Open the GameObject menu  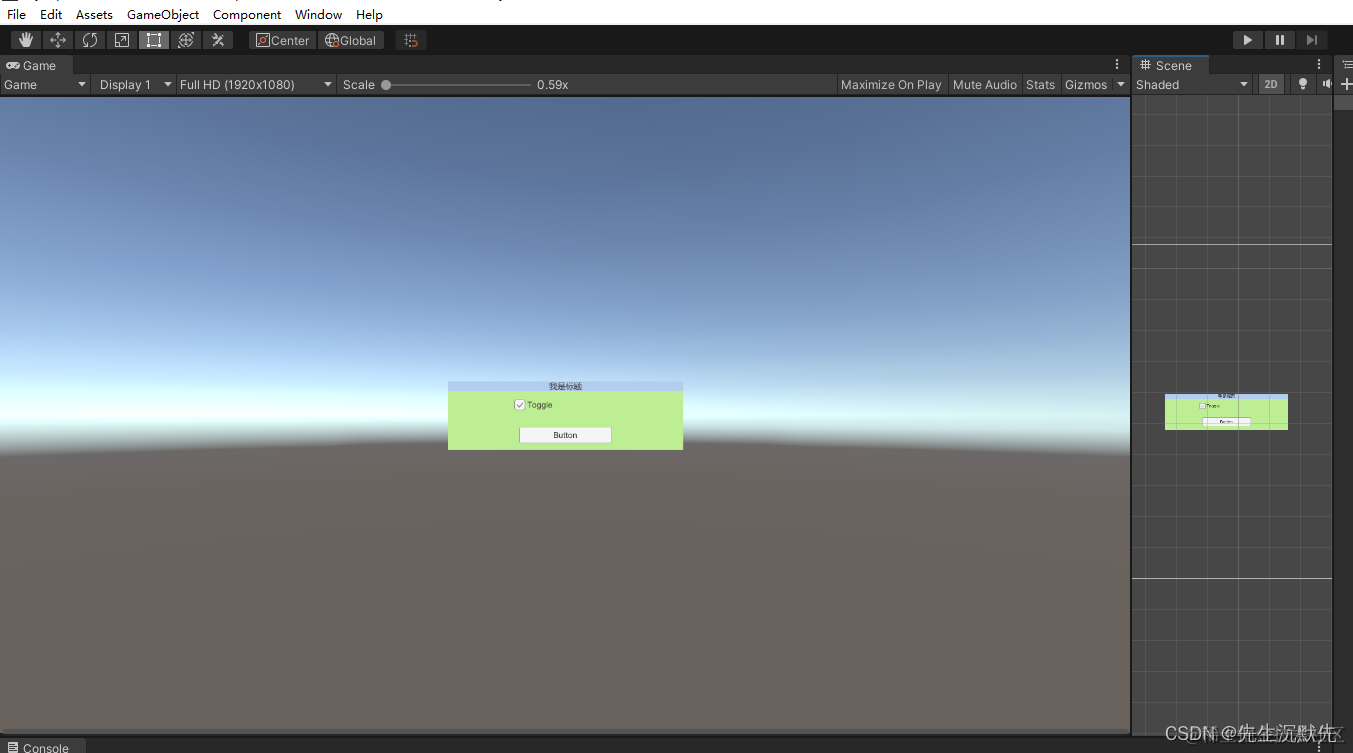pyautogui.click(x=163, y=14)
